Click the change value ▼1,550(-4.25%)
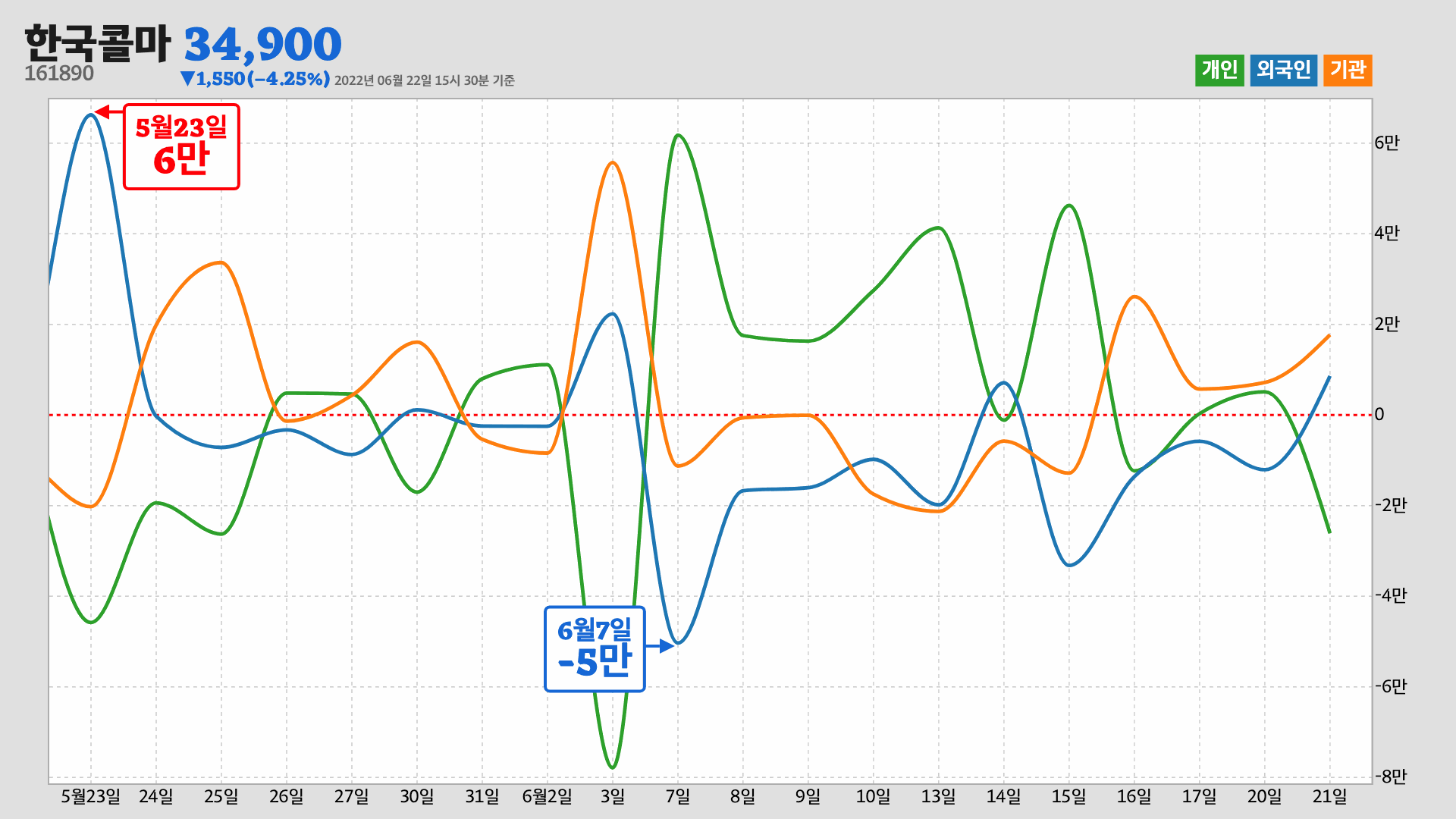This screenshot has width=1456, height=819. pos(255,79)
